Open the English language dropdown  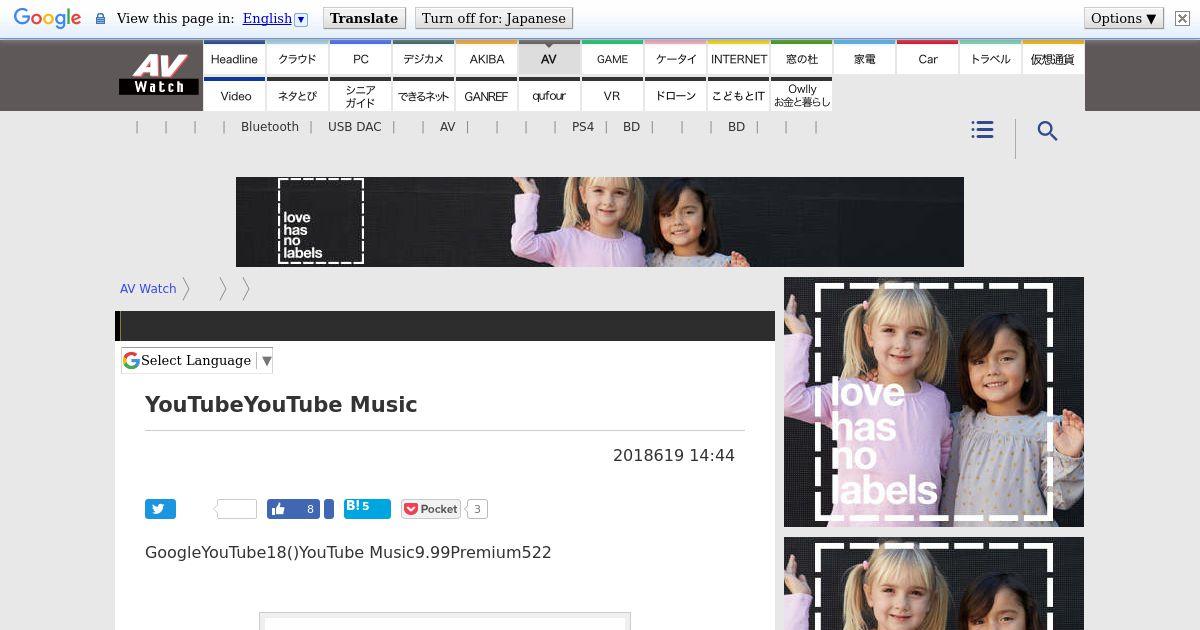tap(275, 18)
